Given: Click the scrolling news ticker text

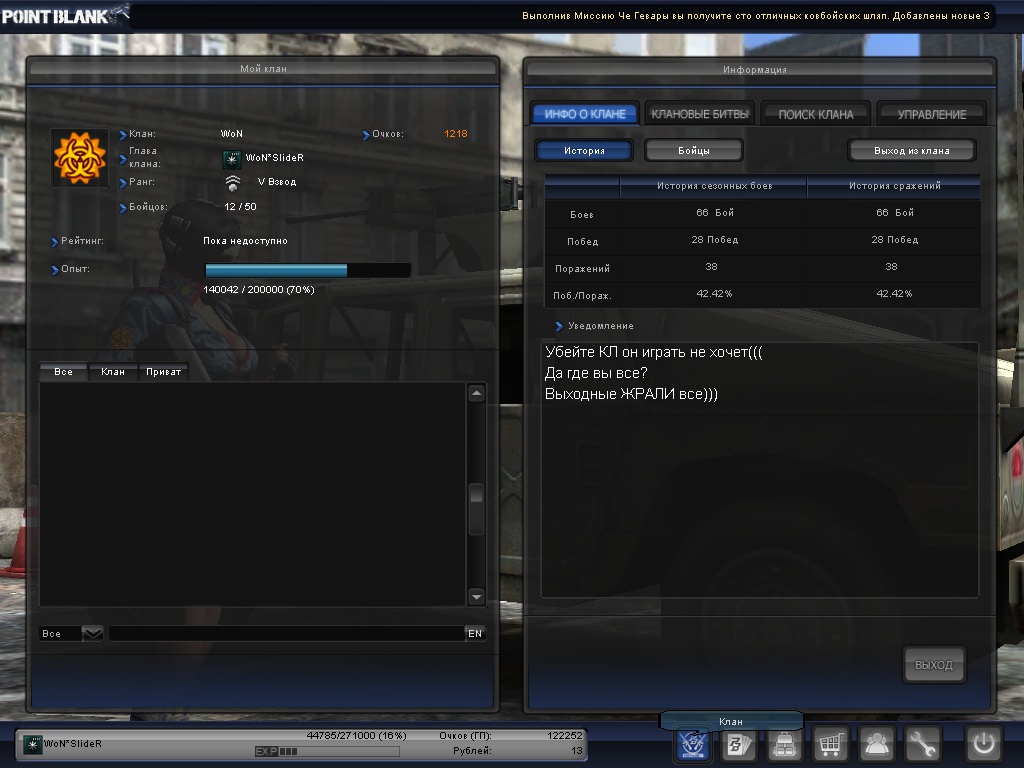Looking at the screenshot, I should point(756,15).
